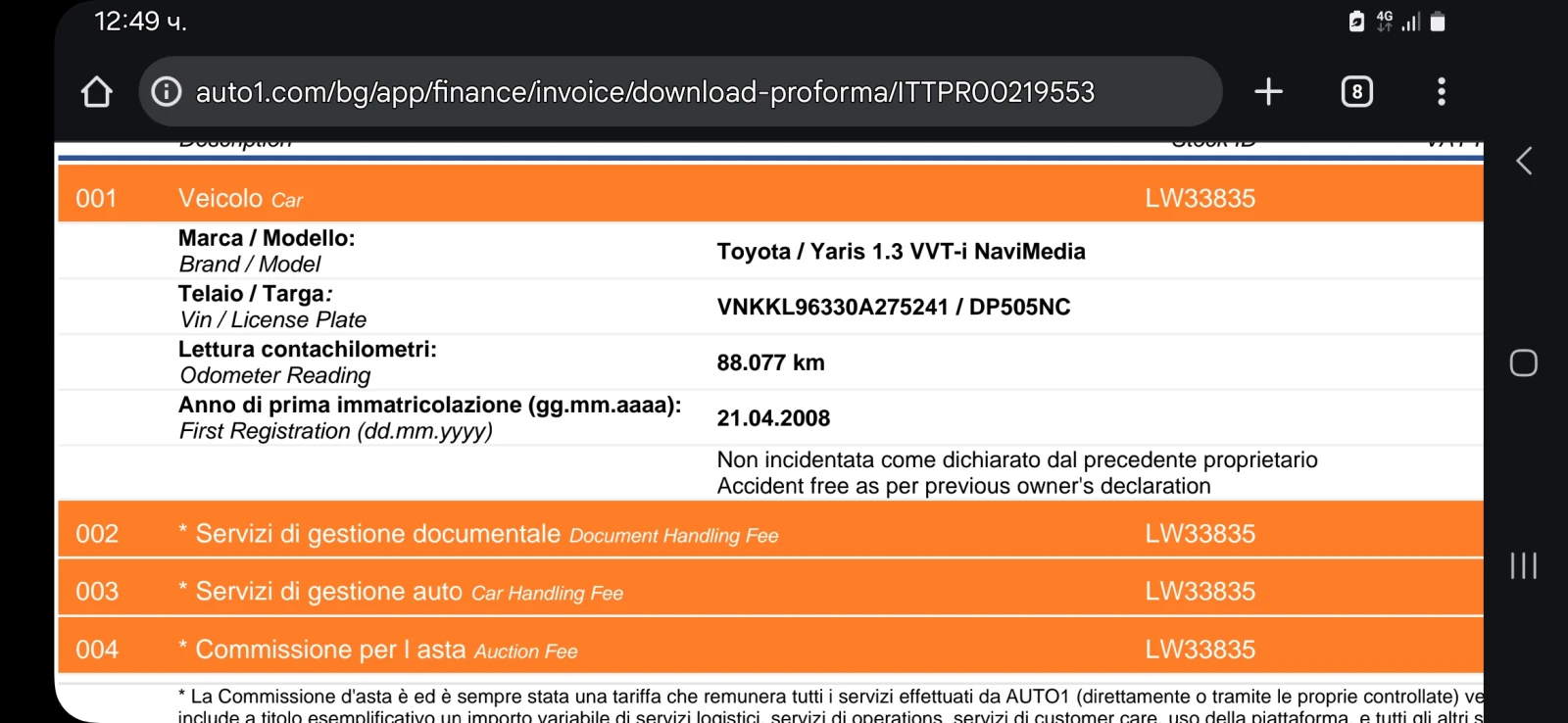Select the Anno di prima immatricolazione label
This screenshot has height=723, width=1568.
[429, 406]
